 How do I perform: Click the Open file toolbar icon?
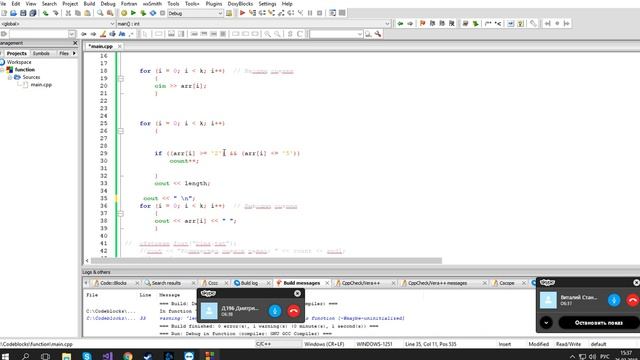pyautogui.click(x=13, y=13)
